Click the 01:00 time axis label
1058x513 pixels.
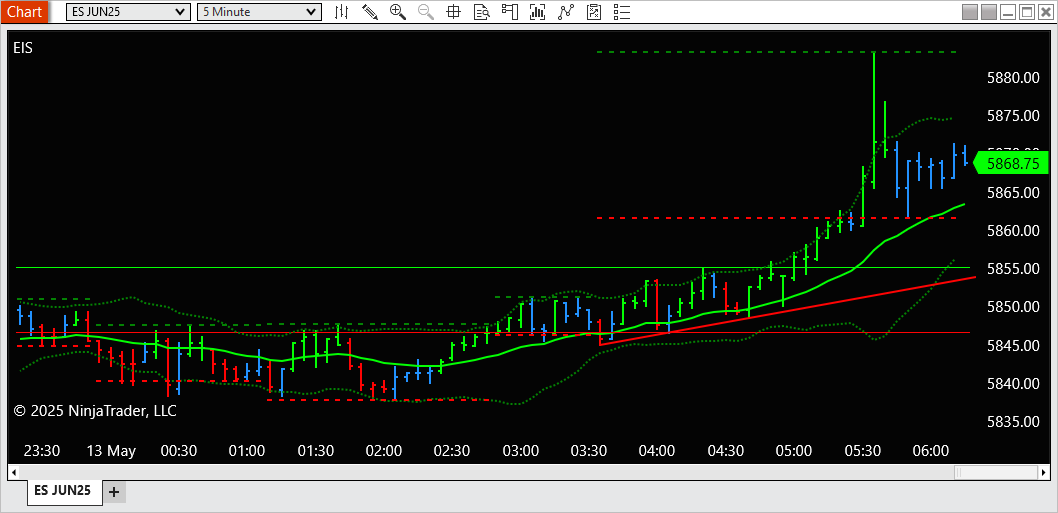247,451
